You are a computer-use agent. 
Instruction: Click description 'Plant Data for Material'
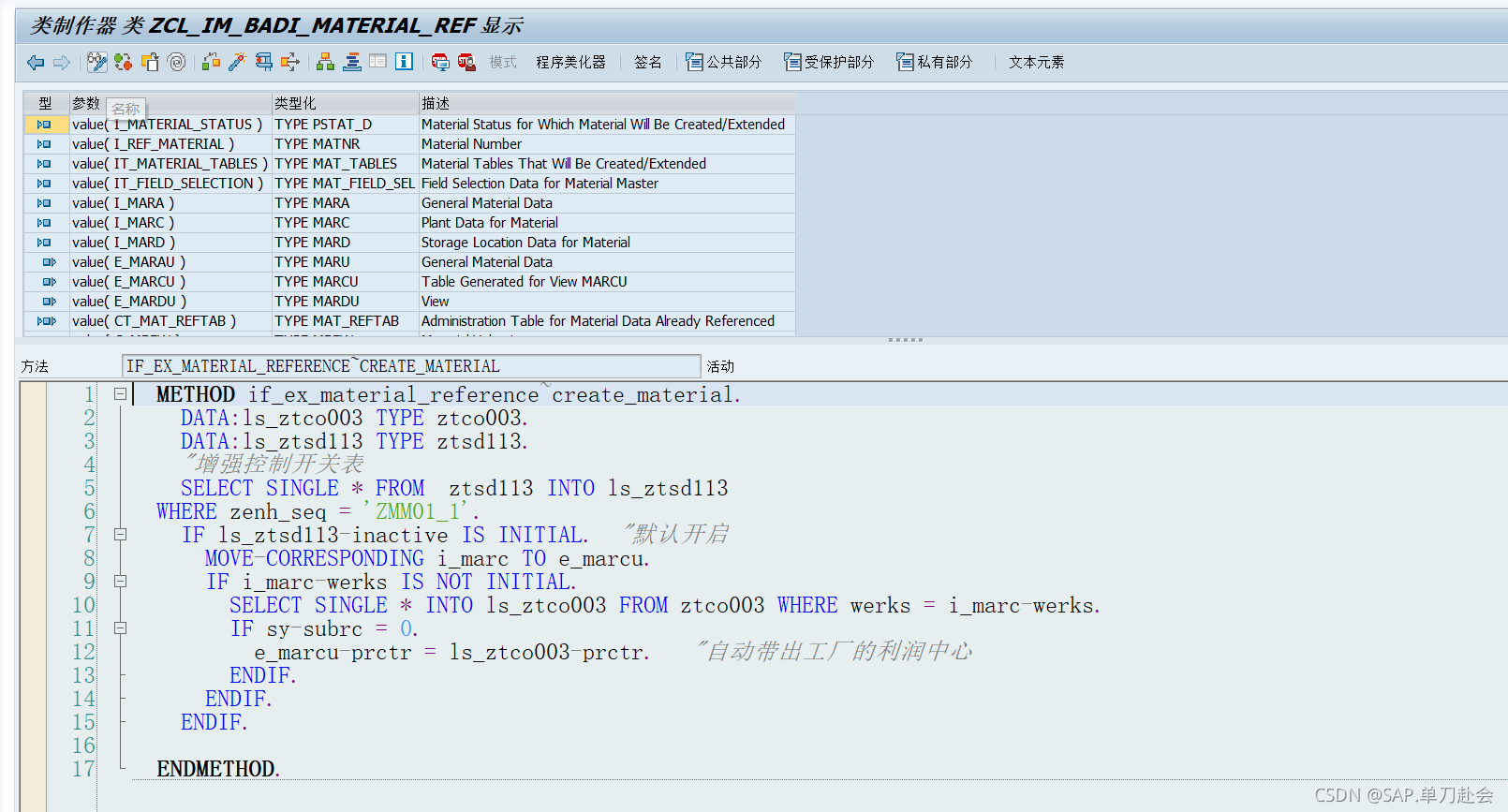490,223
